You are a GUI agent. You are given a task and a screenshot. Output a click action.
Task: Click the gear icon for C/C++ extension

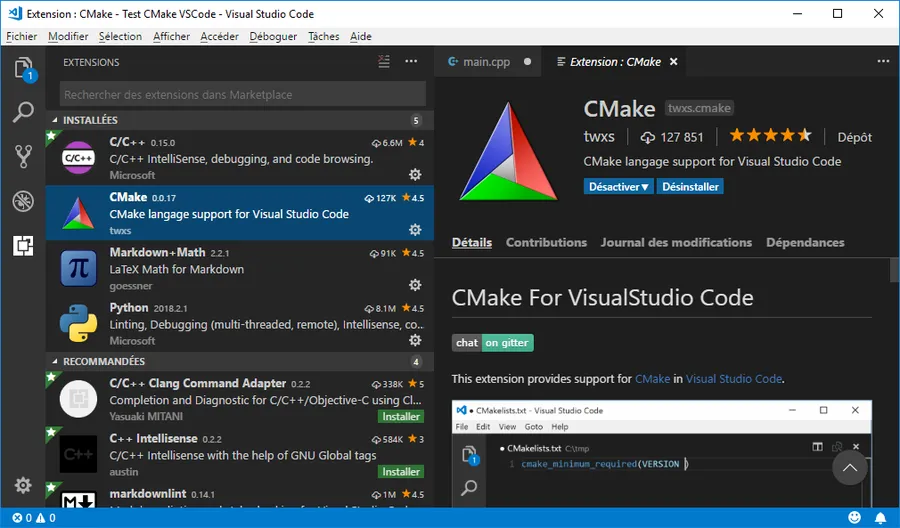tap(415, 174)
